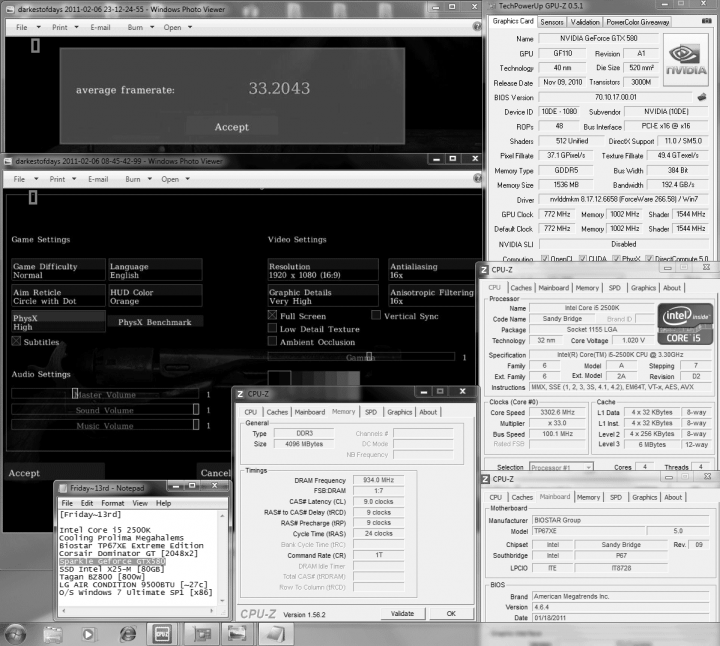This screenshot has width=720, height=646.
Task: Click help icon in upper Photo Viewer window
Action: tap(477, 27)
